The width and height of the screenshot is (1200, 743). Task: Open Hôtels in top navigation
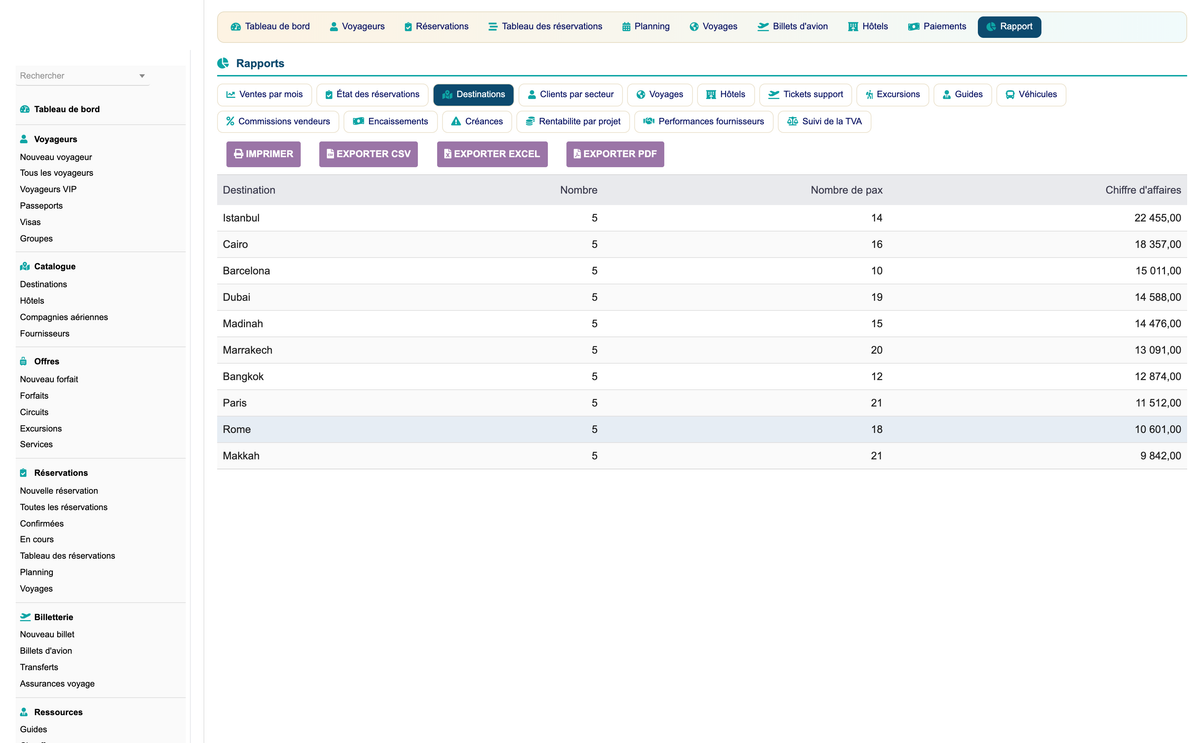click(867, 27)
